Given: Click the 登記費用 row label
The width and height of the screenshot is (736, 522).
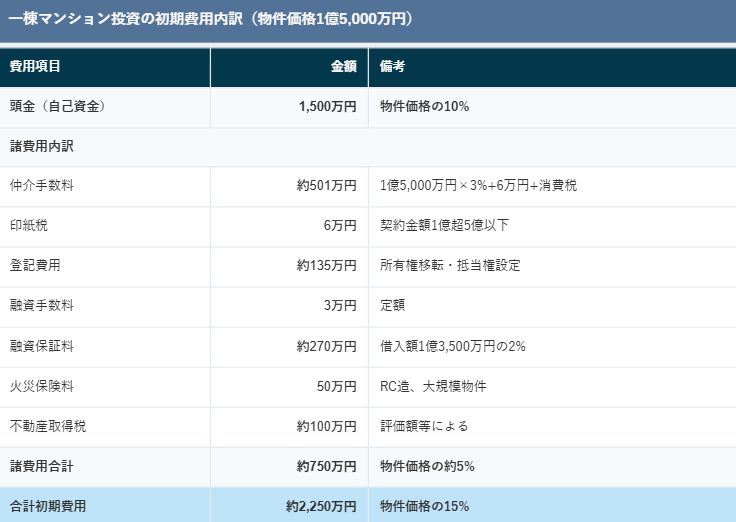Looking at the screenshot, I should point(35,266).
